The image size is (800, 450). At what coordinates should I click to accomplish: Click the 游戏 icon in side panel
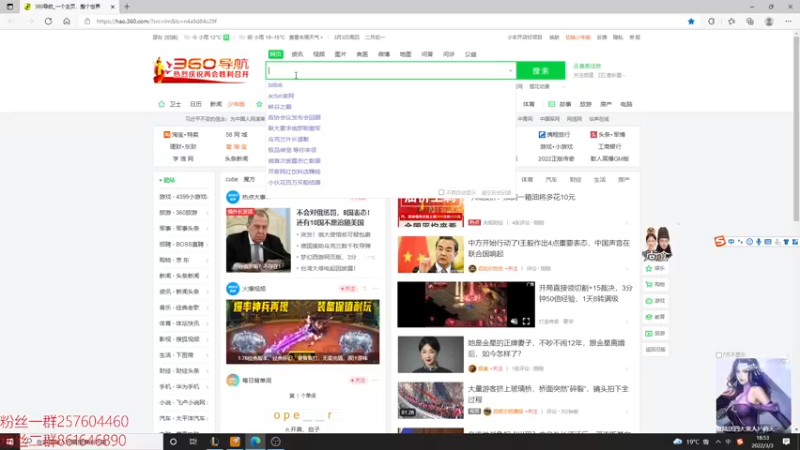tap(649, 301)
